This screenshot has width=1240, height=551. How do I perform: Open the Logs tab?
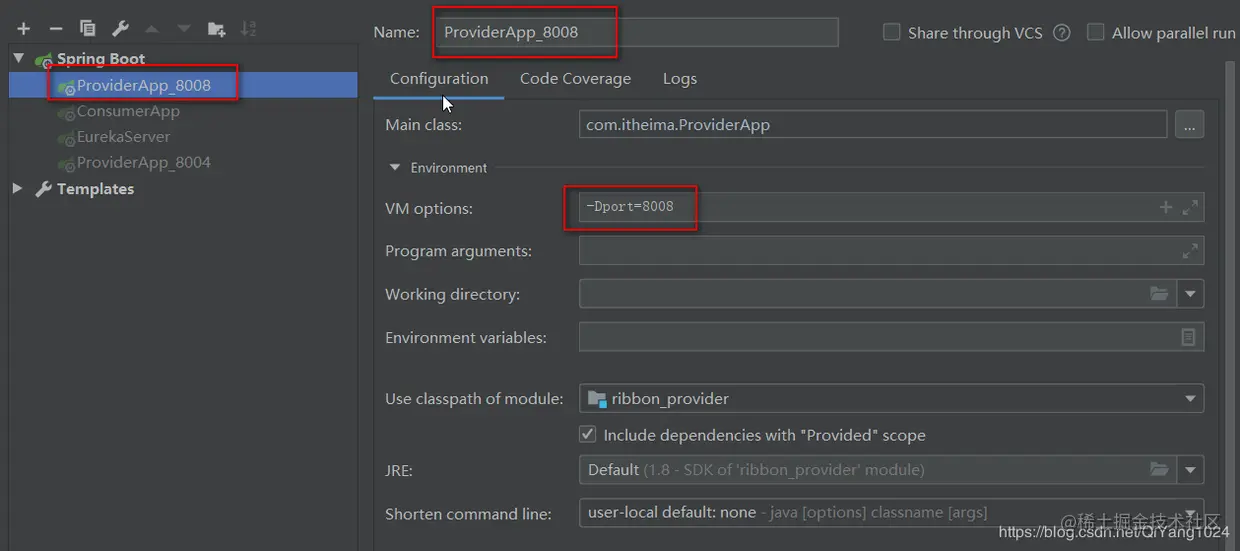pyautogui.click(x=680, y=78)
